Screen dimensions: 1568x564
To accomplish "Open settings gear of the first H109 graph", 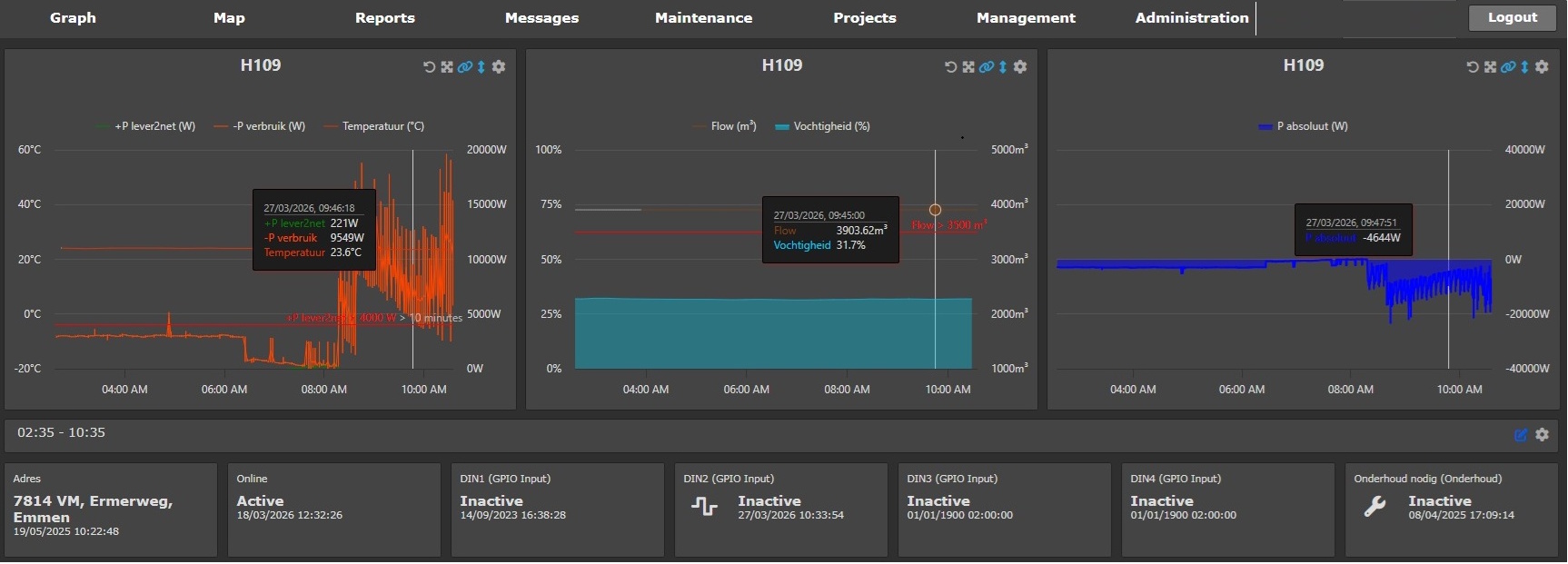I will pyautogui.click(x=499, y=67).
